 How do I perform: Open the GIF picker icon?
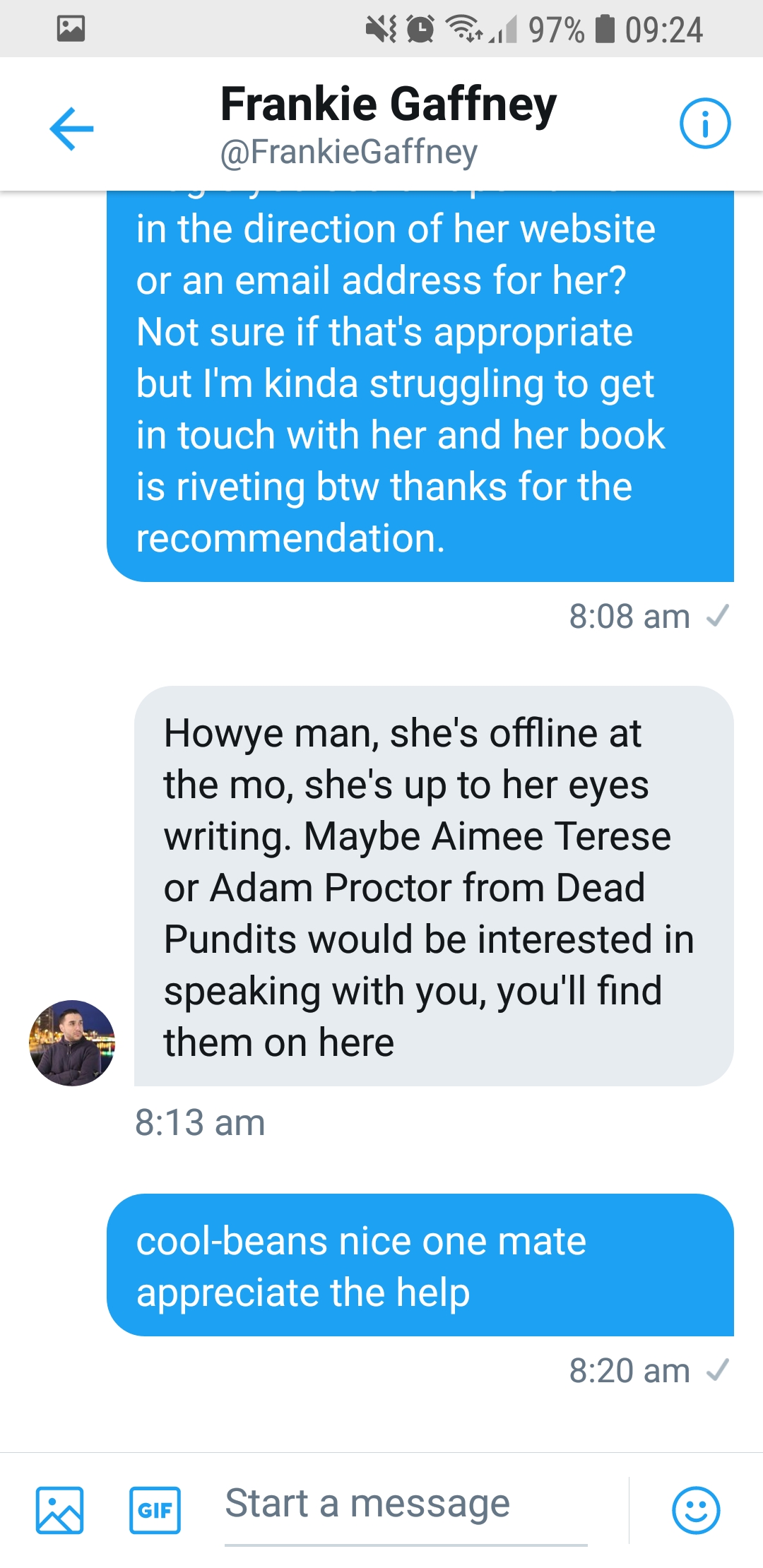(155, 1510)
